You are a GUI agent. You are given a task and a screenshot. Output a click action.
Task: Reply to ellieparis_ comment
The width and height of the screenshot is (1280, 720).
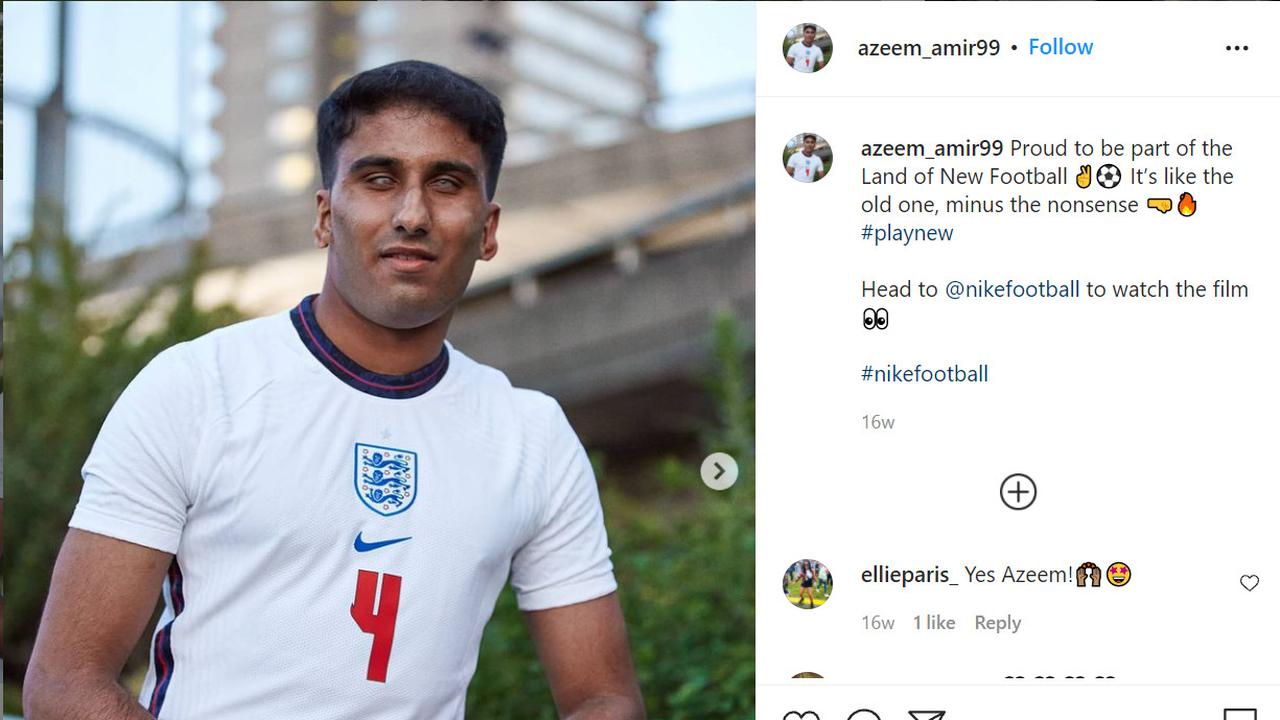pos(997,623)
